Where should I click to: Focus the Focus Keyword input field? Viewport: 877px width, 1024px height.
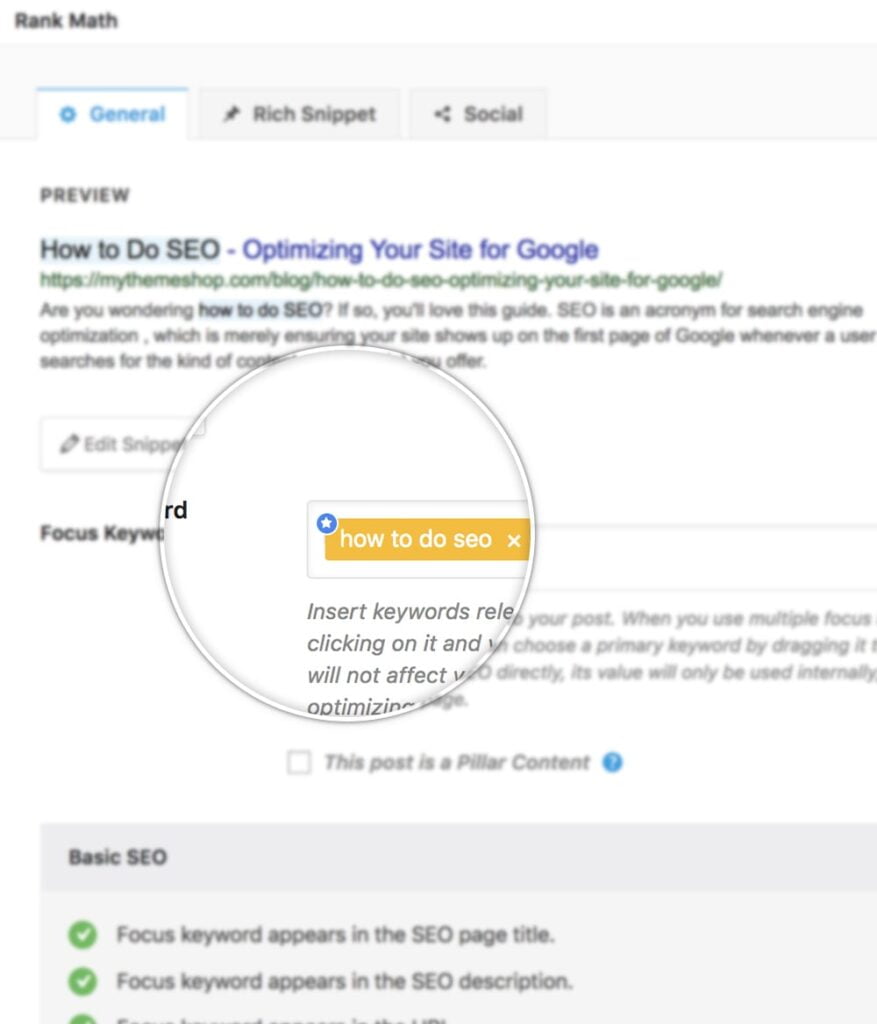coord(700,540)
